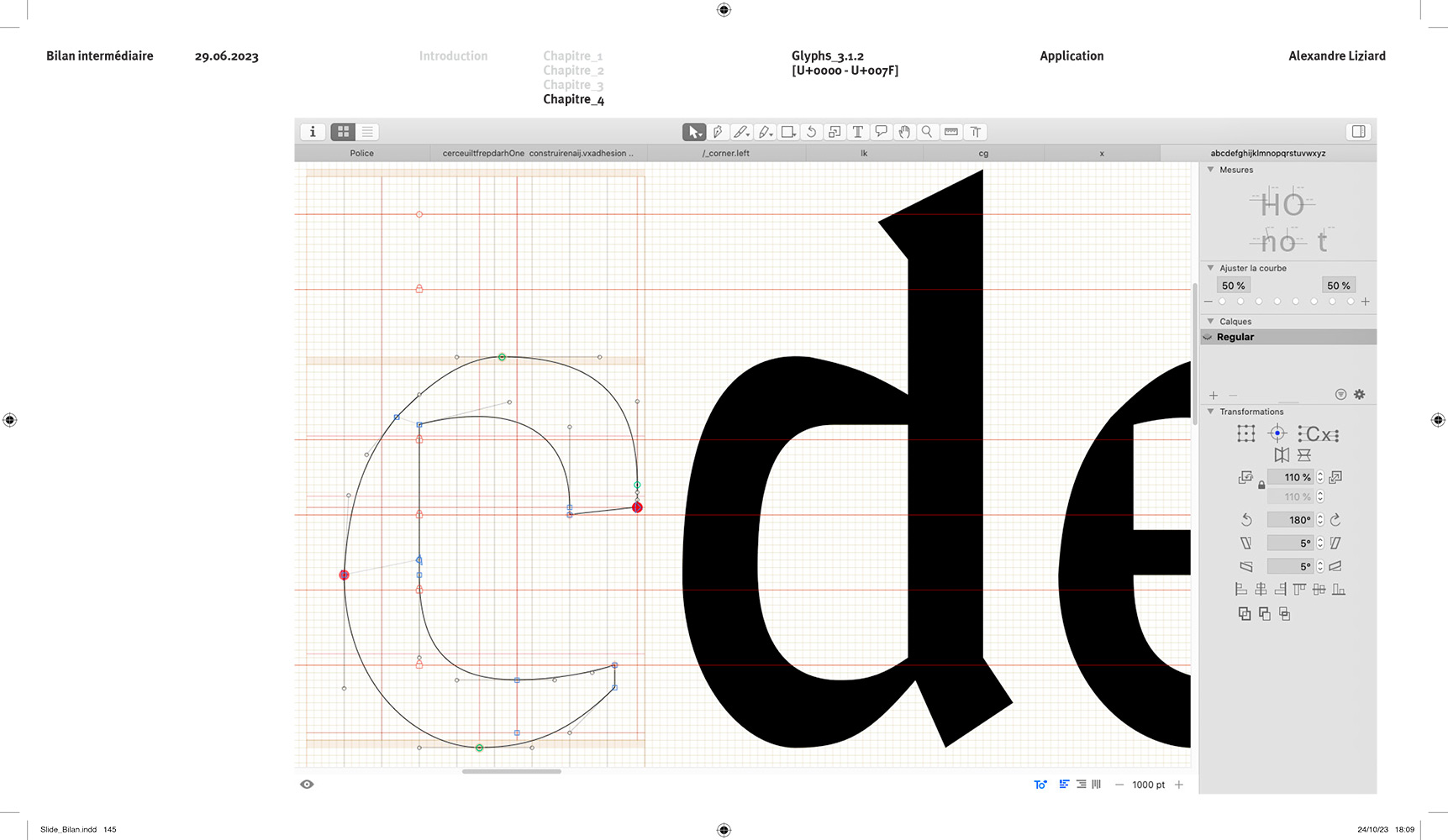Click the rotate clockwise arrow icon
The width and height of the screenshot is (1448, 840).
(x=1335, y=520)
